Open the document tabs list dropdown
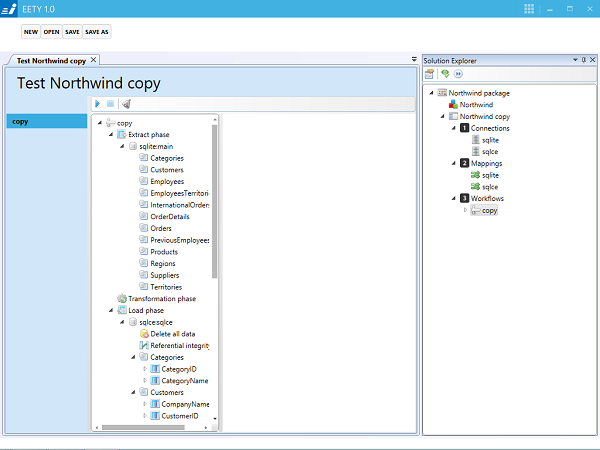 (414, 59)
